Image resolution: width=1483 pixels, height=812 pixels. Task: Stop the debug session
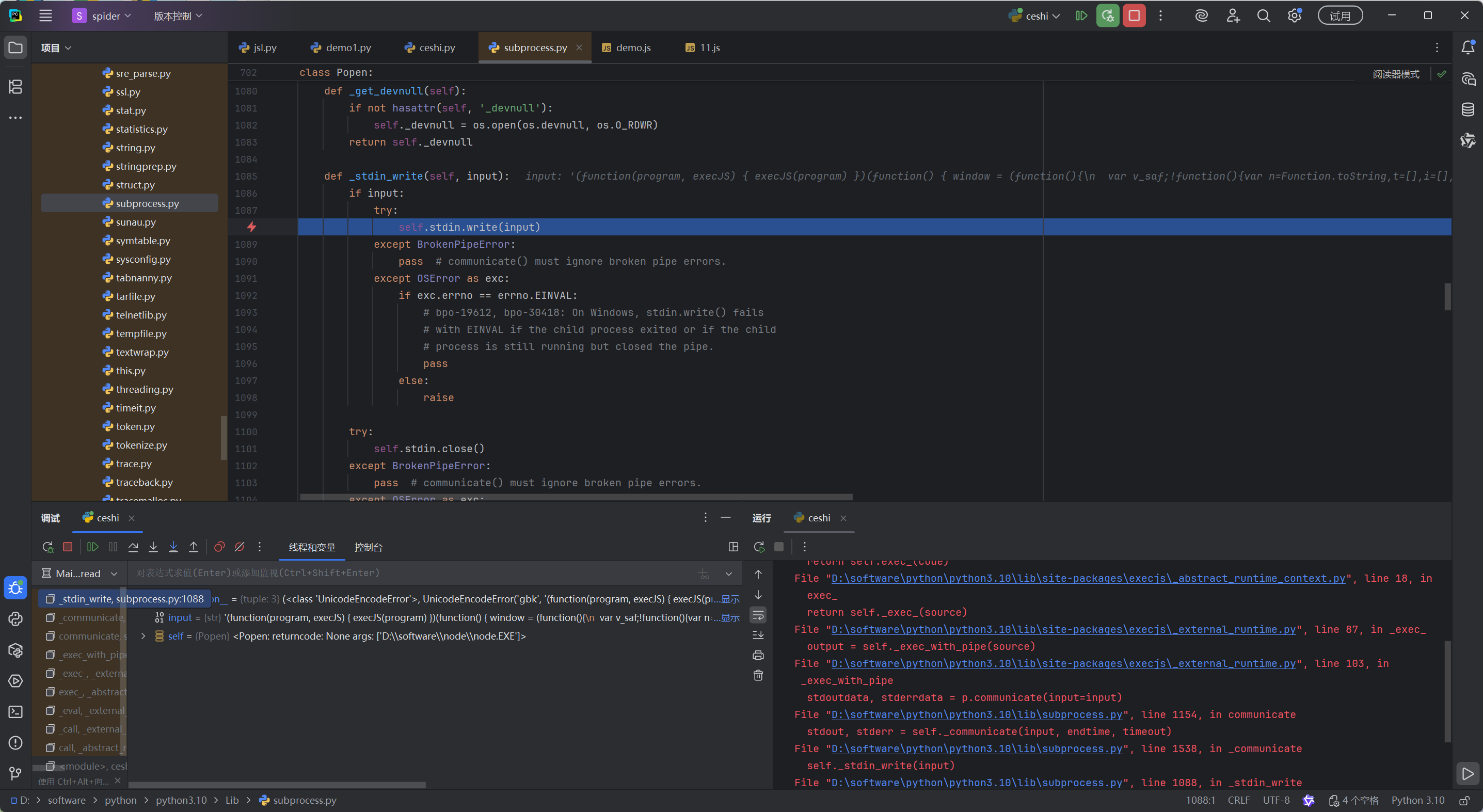pyautogui.click(x=67, y=547)
